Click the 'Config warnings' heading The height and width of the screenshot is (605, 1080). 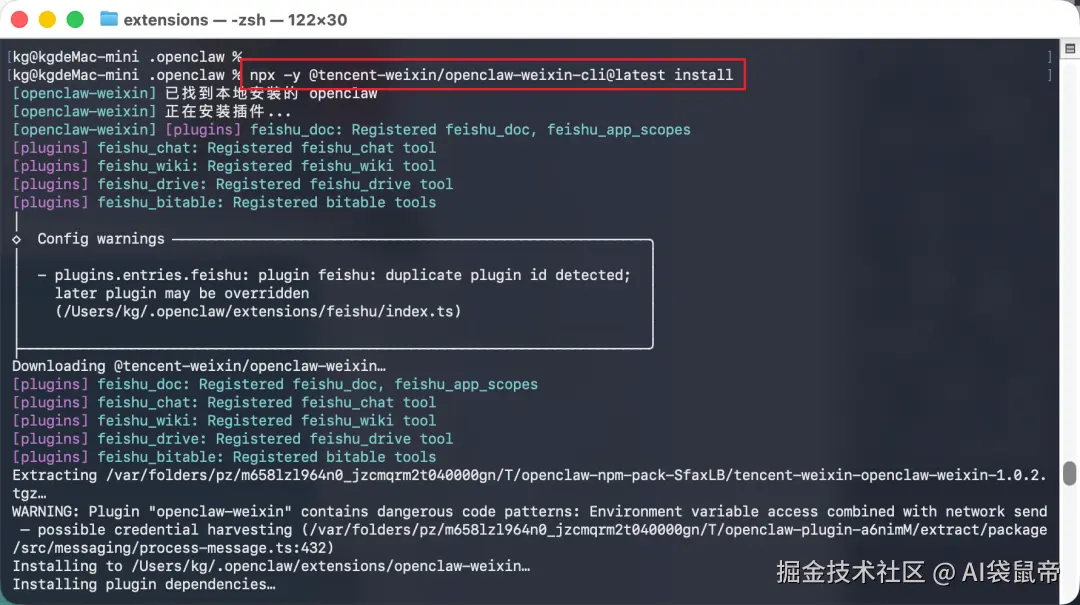(x=101, y=239)
